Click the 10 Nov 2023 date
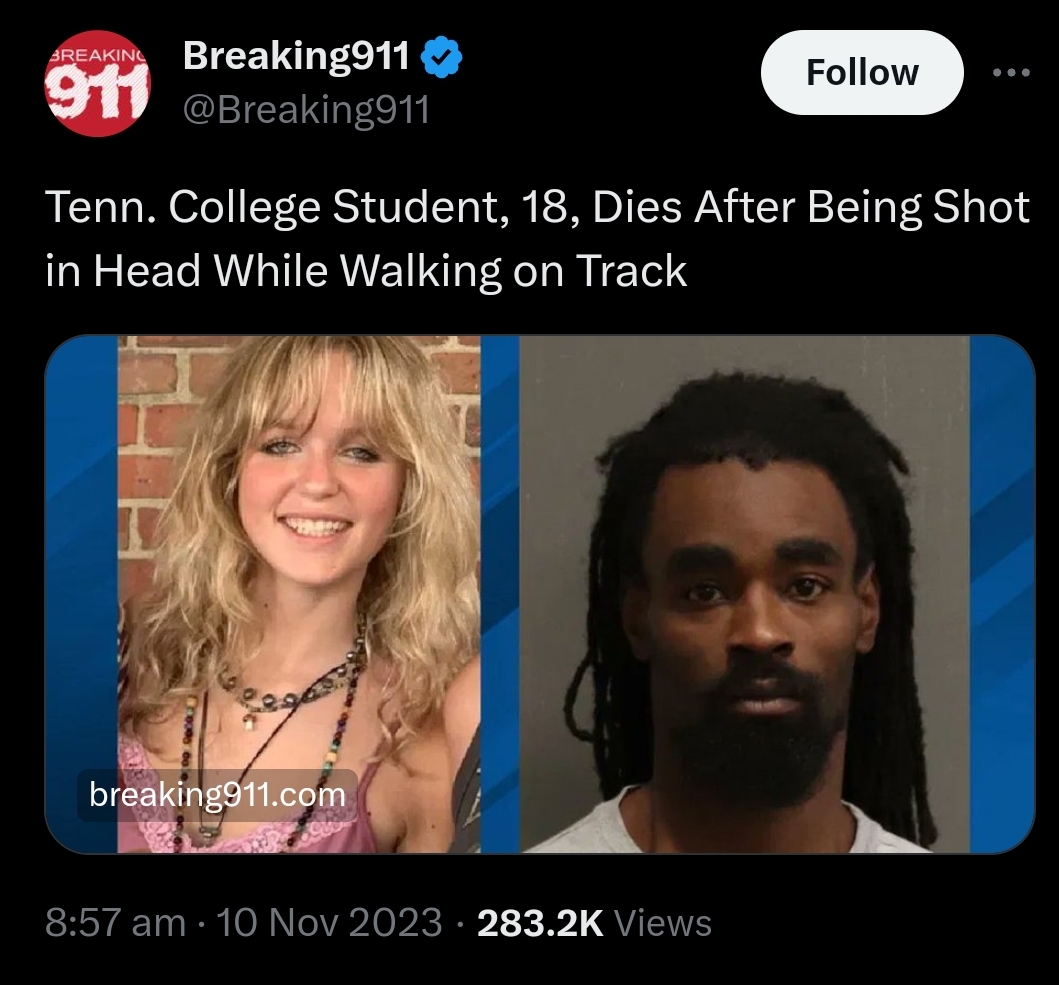 pyautogui.click(x=329, y=923)
